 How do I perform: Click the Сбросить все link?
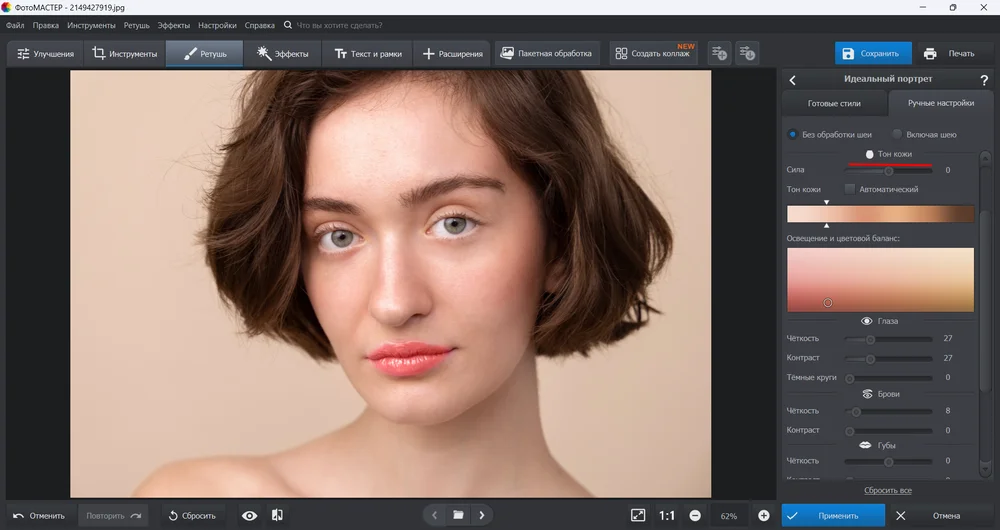[887, 490]
